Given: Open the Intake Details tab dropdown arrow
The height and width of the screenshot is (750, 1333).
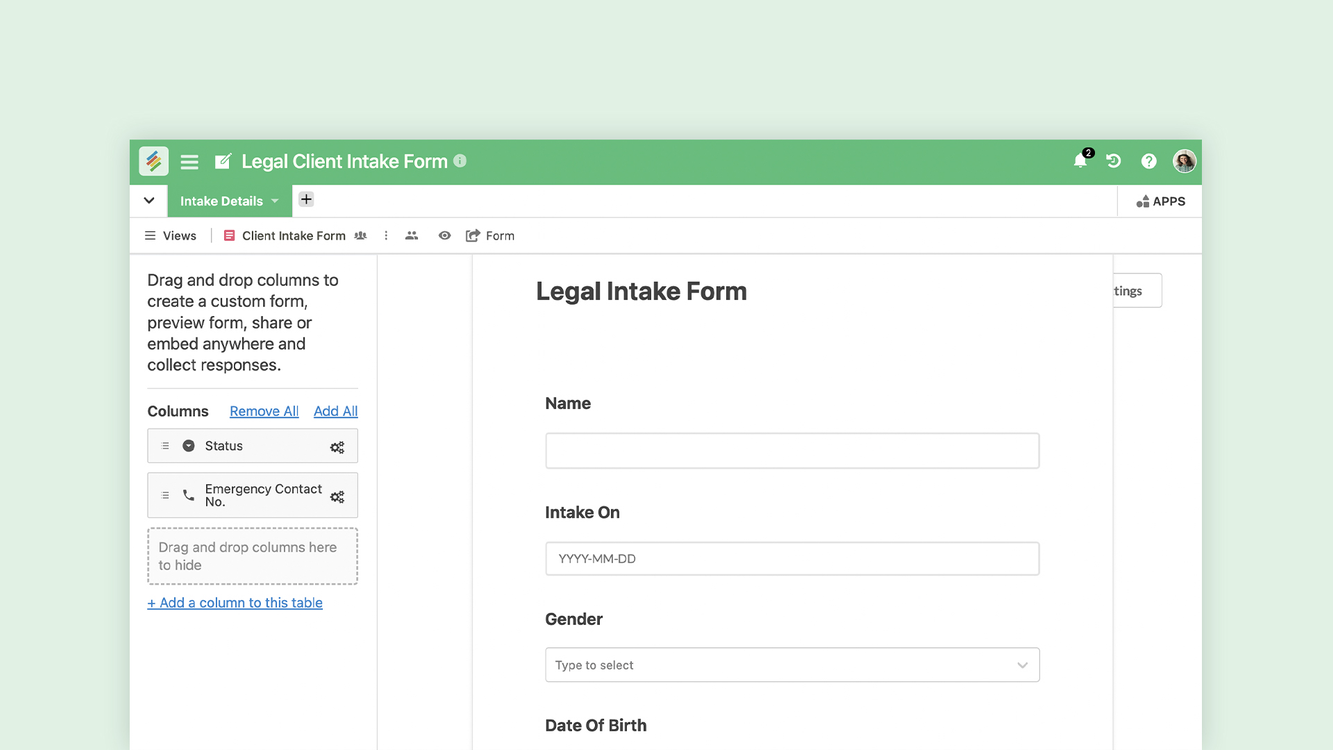Looking at the screenshot, I should 275,201.
